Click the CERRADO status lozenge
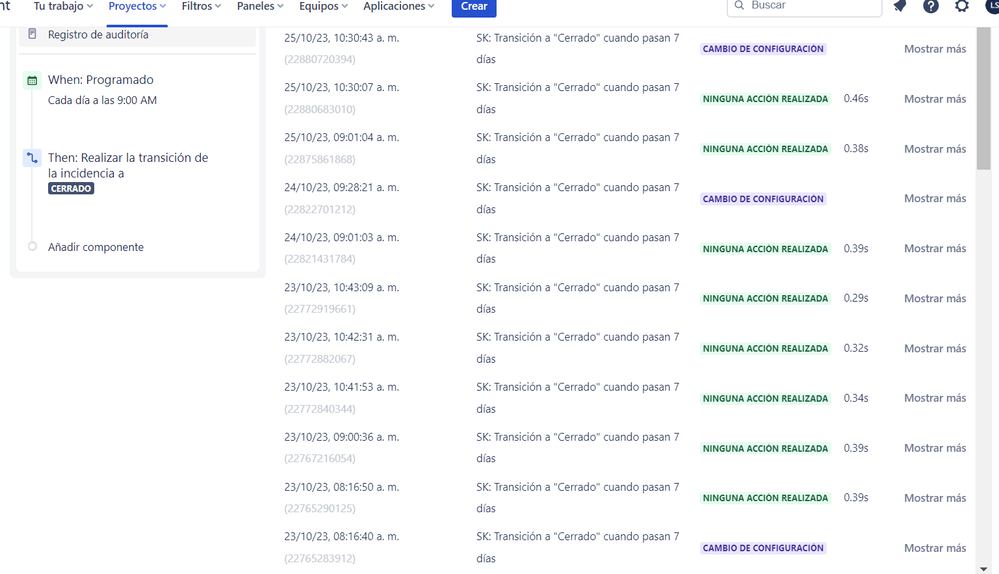The height and width of the screenshot is (574, 999). click(71, 189)
